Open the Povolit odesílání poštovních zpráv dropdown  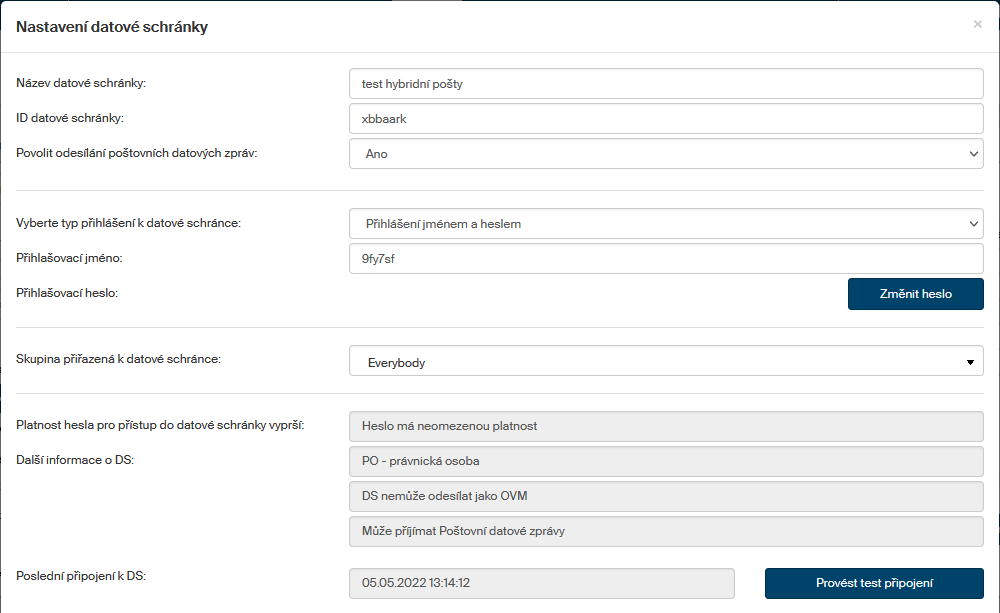tap(666, 154)
